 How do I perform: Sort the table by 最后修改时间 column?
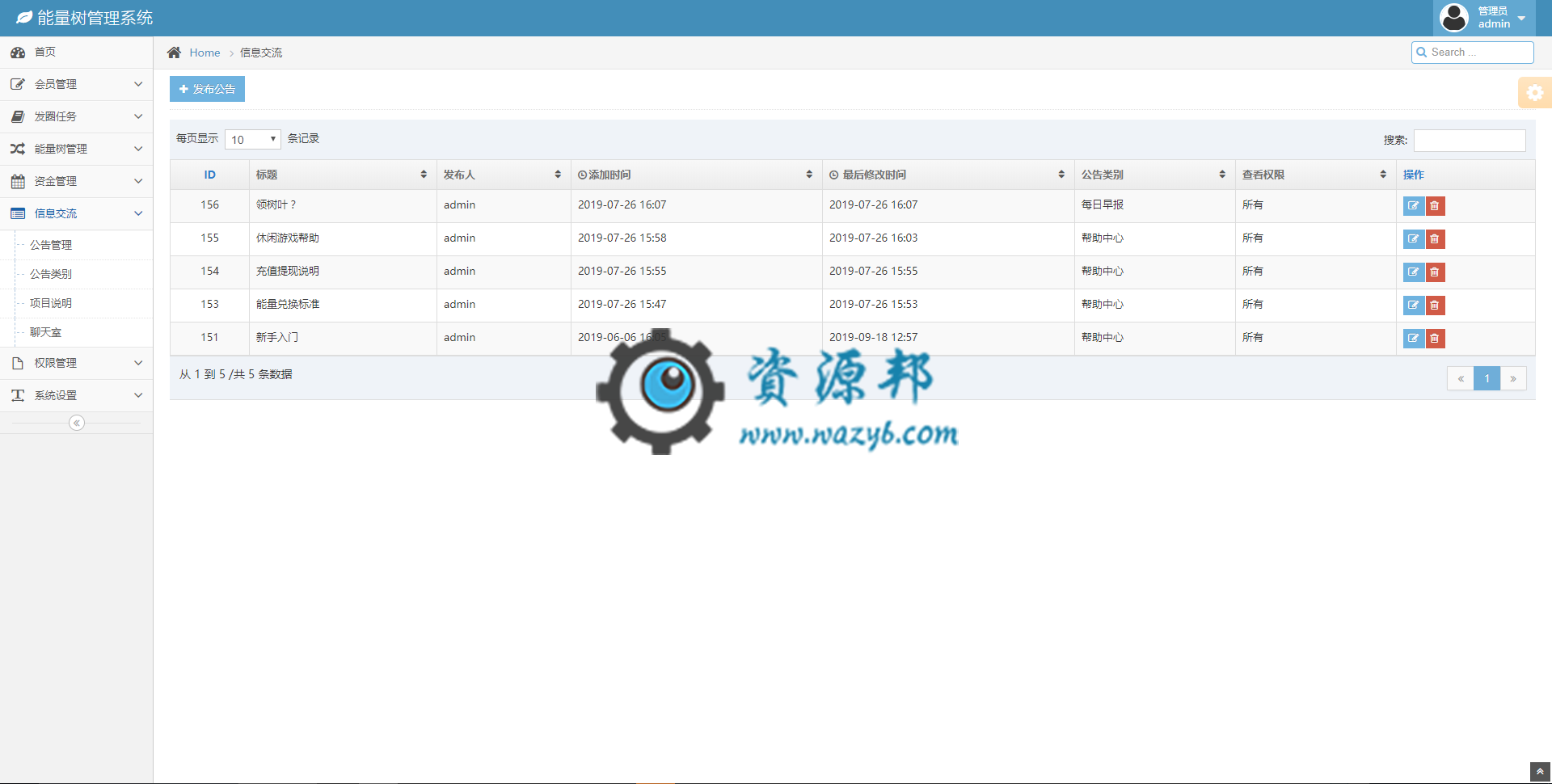point(948,175)
